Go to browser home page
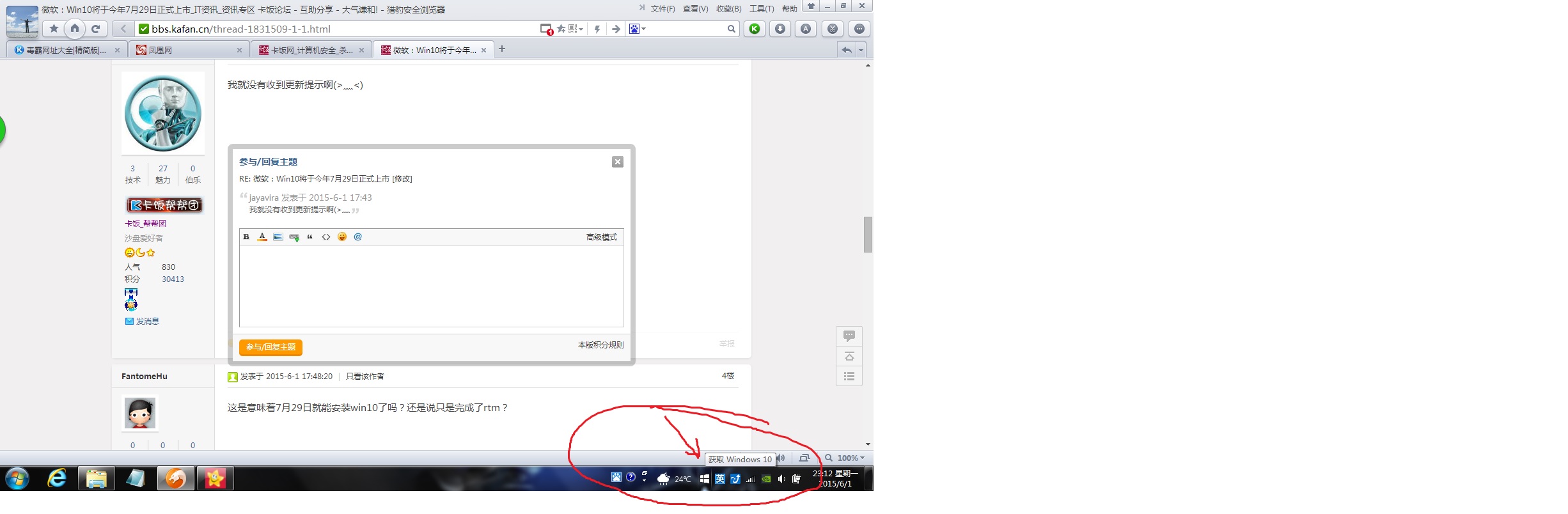 click(75, 29)
